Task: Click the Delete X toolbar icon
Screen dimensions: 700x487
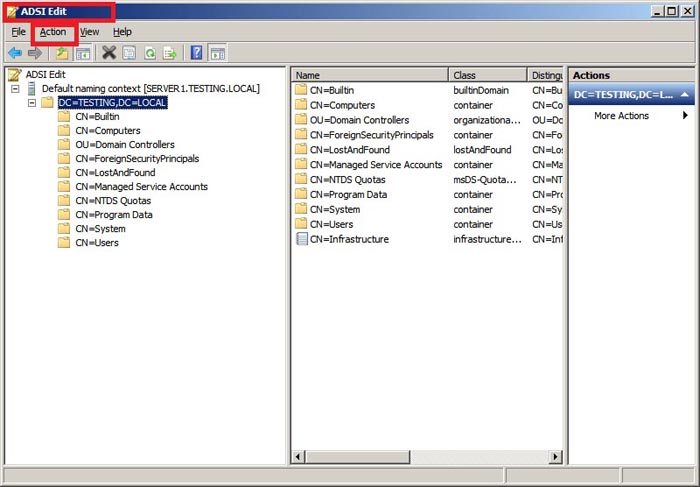Action: tap(109, 53)
